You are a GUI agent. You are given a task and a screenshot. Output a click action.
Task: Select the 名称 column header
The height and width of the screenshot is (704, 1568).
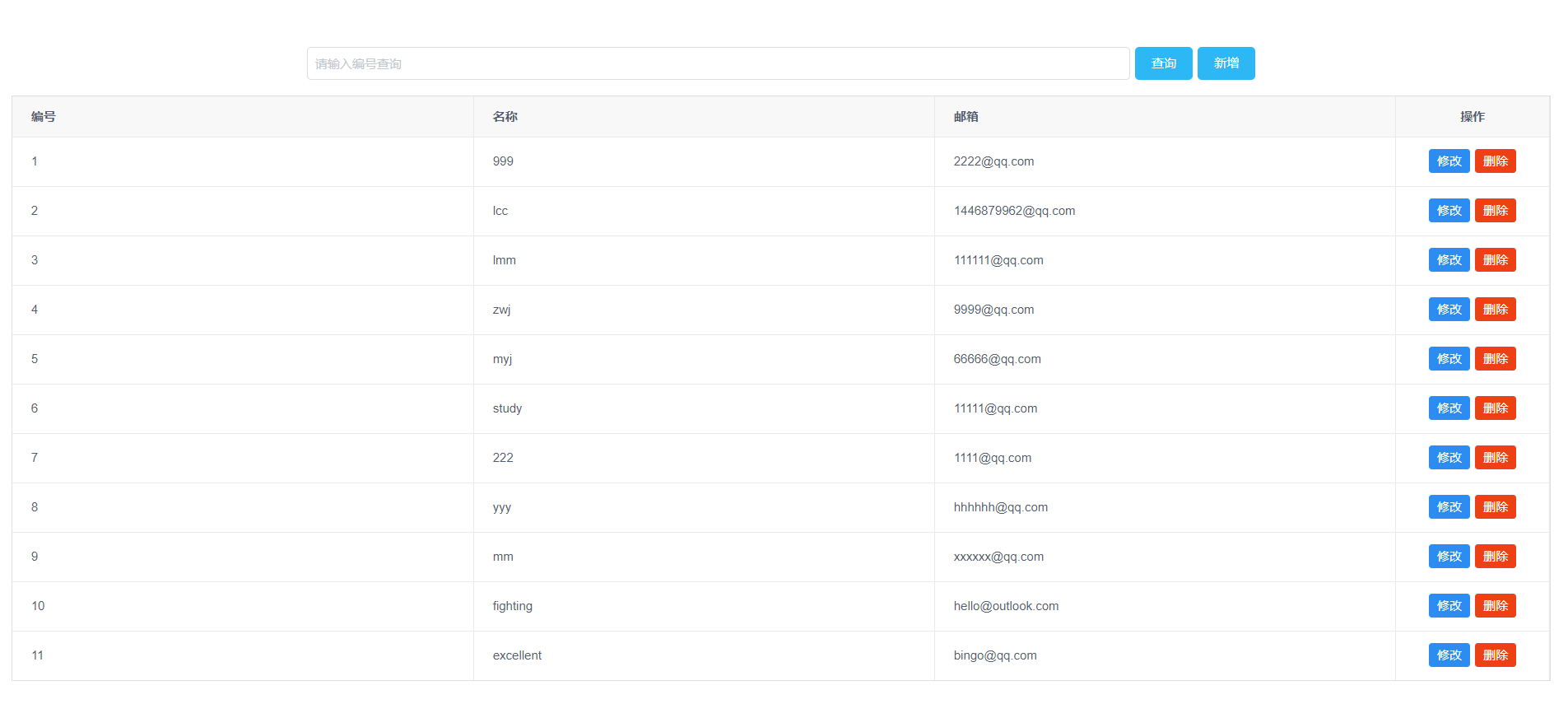point(704,117)
